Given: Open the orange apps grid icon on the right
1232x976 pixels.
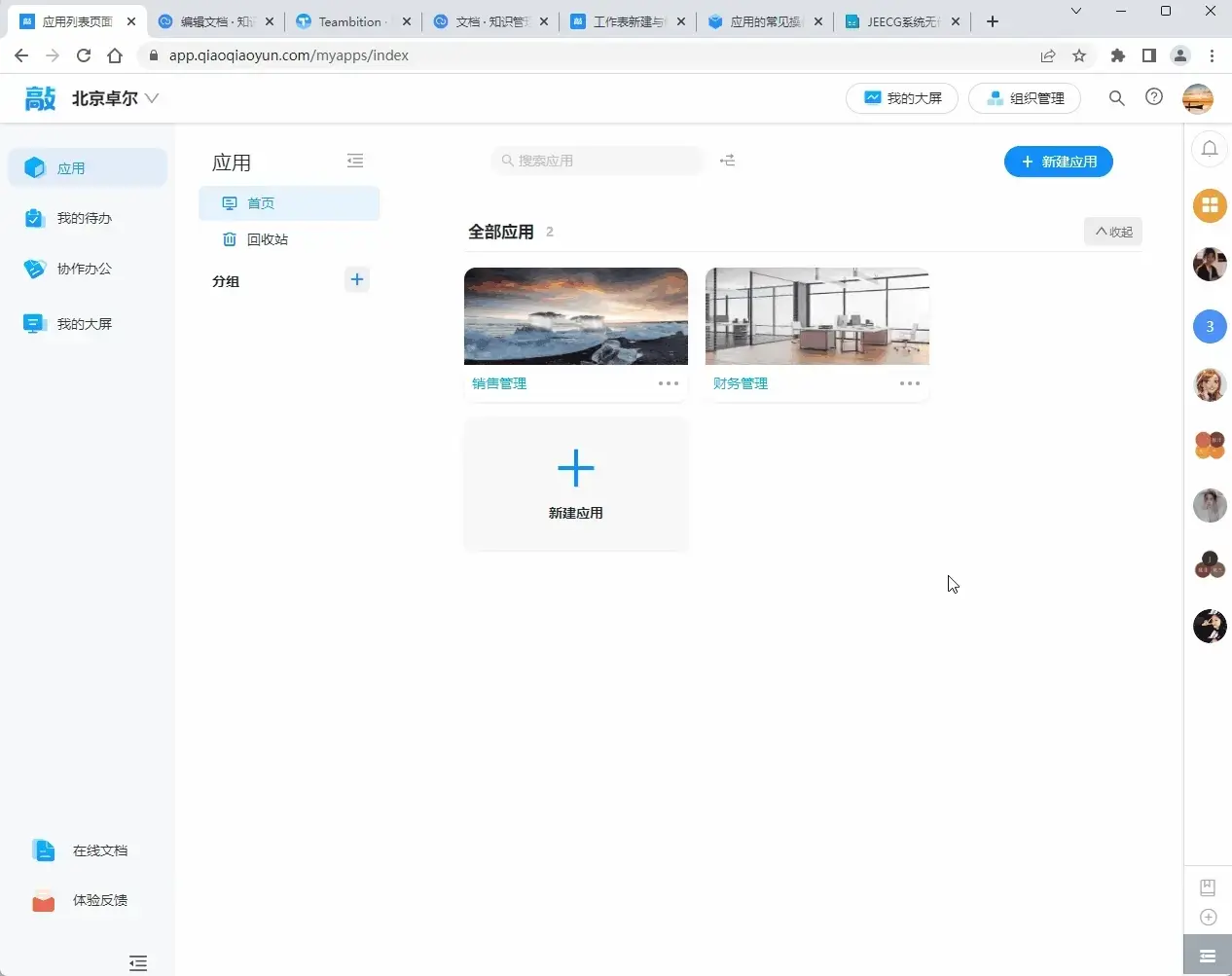Looking at the screenshot, I should point(1210,205).
